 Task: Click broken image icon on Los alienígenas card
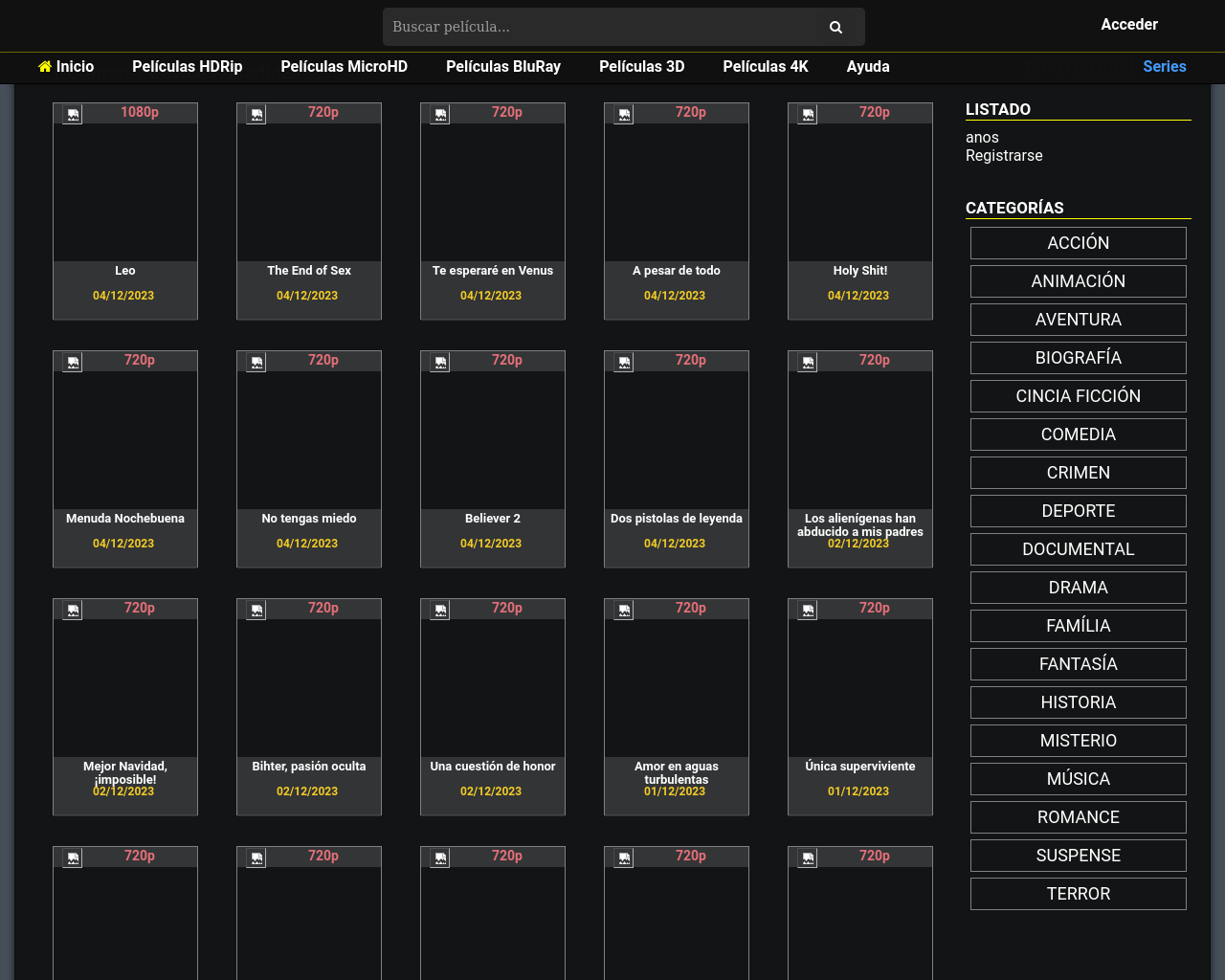tap(808, 362)
